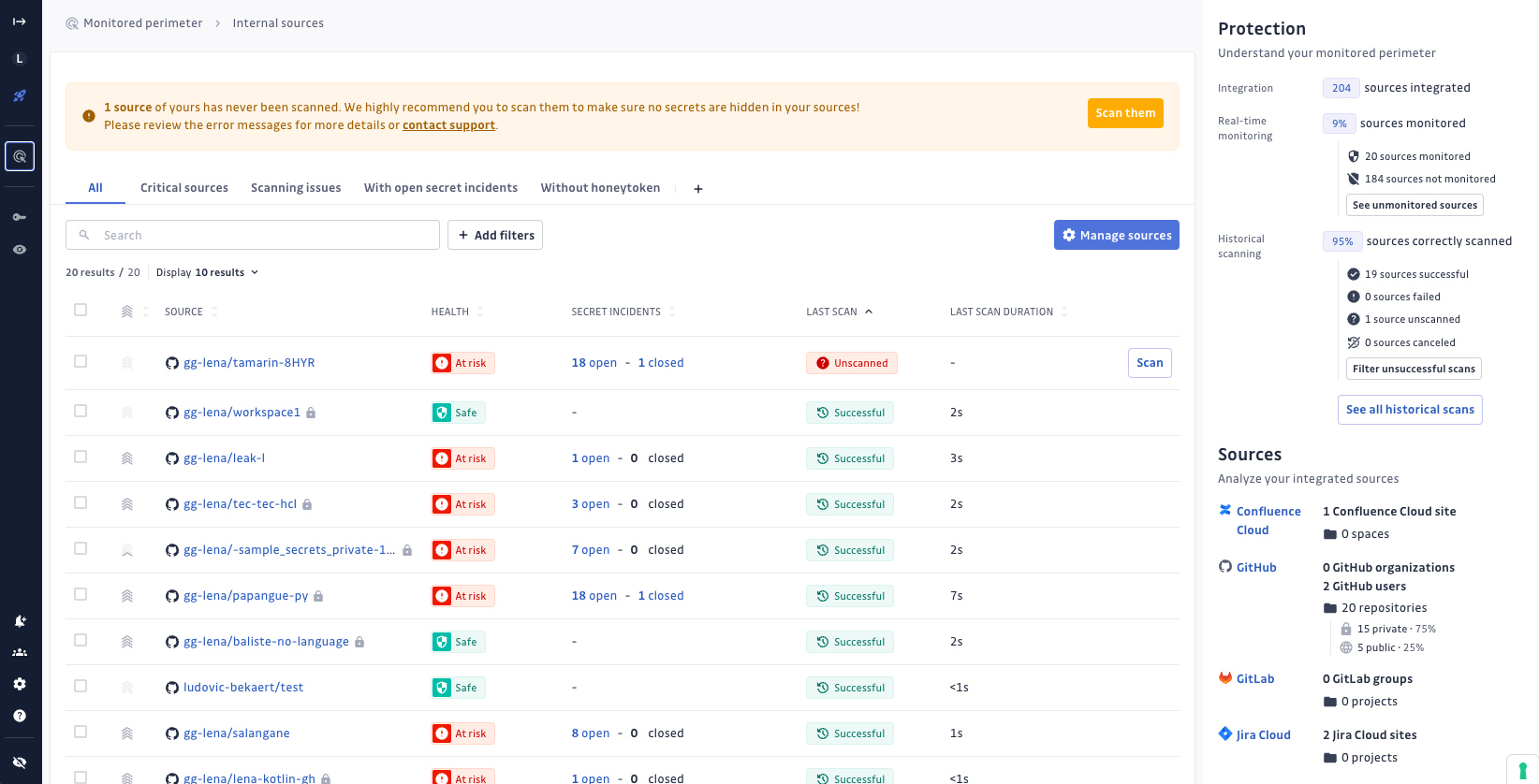This screenshot has width=1539, height=784.
Task: Click the criticality icon for gg-lena/leak-l
Action: [127, 458]
